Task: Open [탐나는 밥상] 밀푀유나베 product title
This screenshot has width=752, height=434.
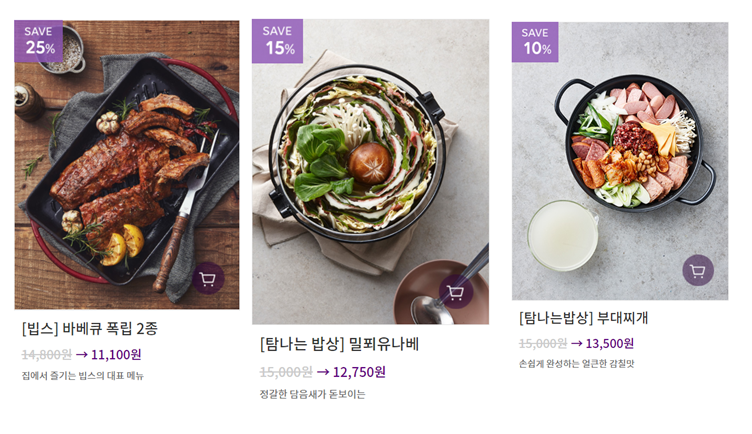Action: point(339,344)
